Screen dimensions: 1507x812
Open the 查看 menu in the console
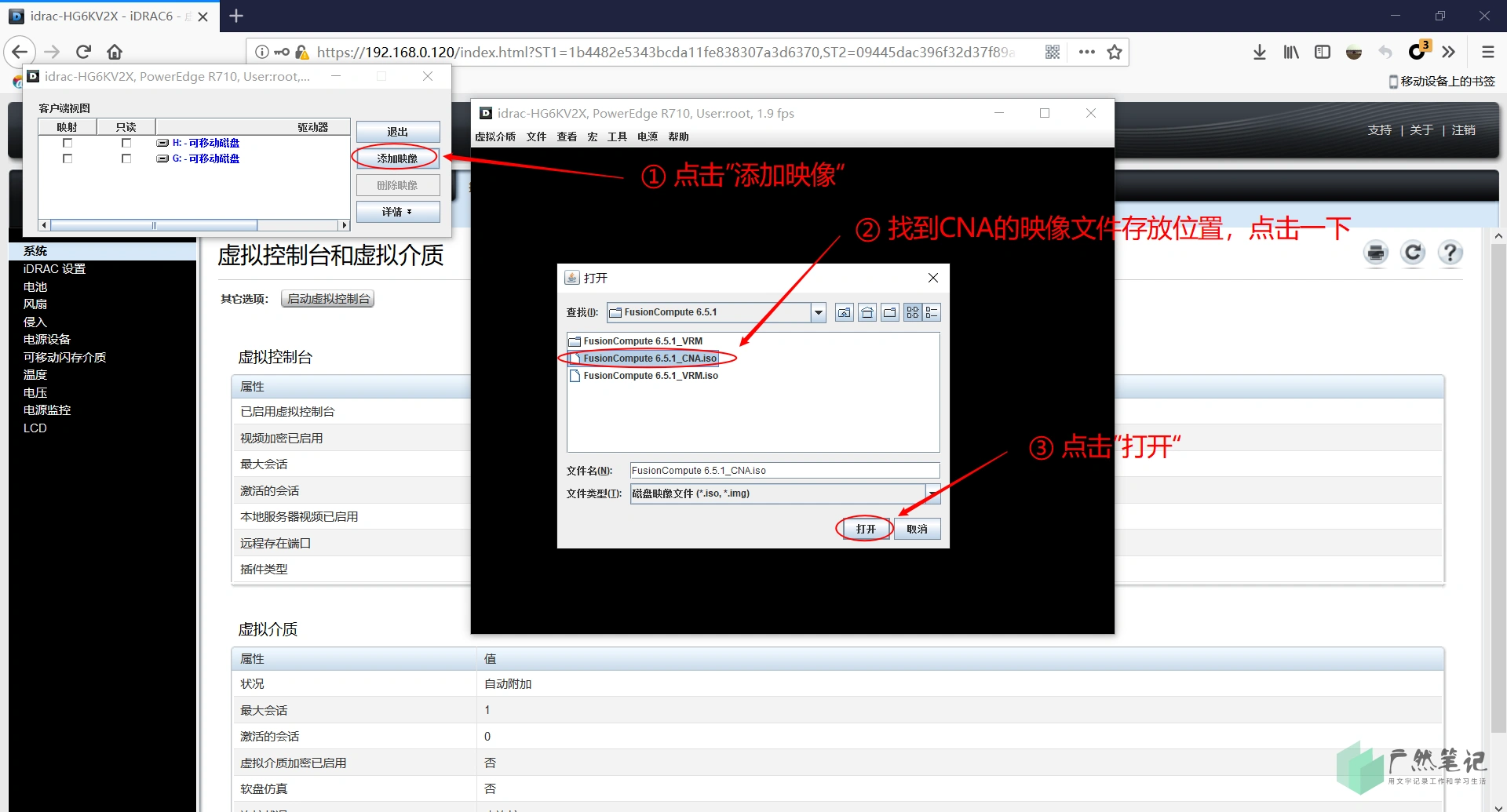567,137
